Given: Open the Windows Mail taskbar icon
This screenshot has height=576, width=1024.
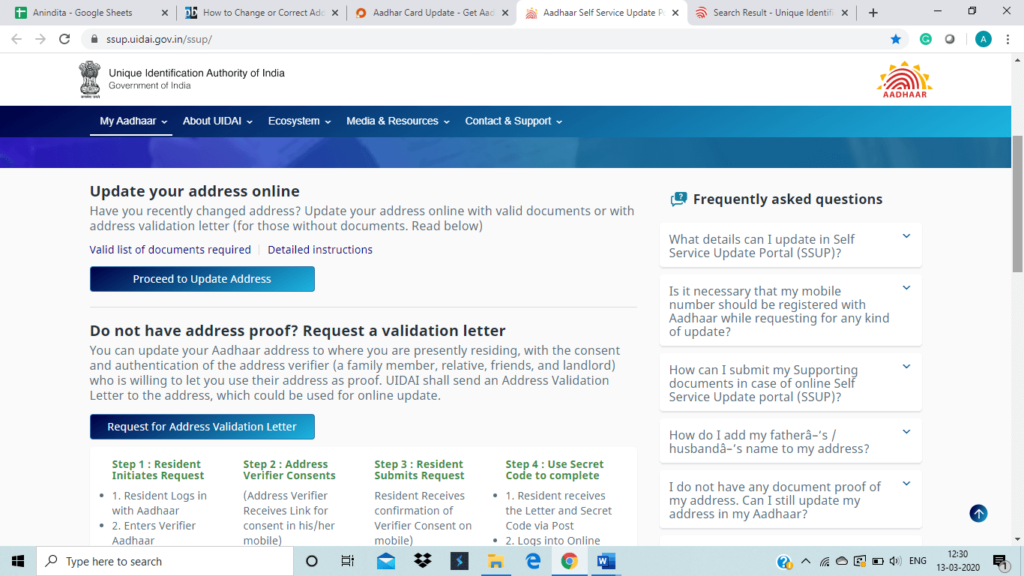Looking at the screenshot, I should (x=386, y=561).
